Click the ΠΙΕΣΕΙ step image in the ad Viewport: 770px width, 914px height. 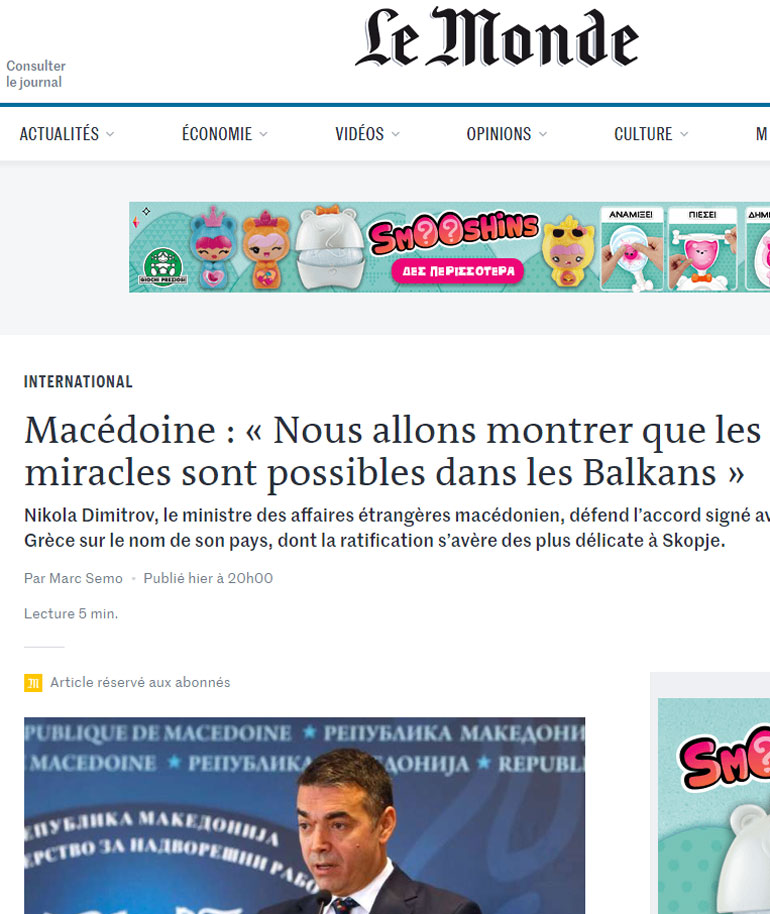point(702,249)
